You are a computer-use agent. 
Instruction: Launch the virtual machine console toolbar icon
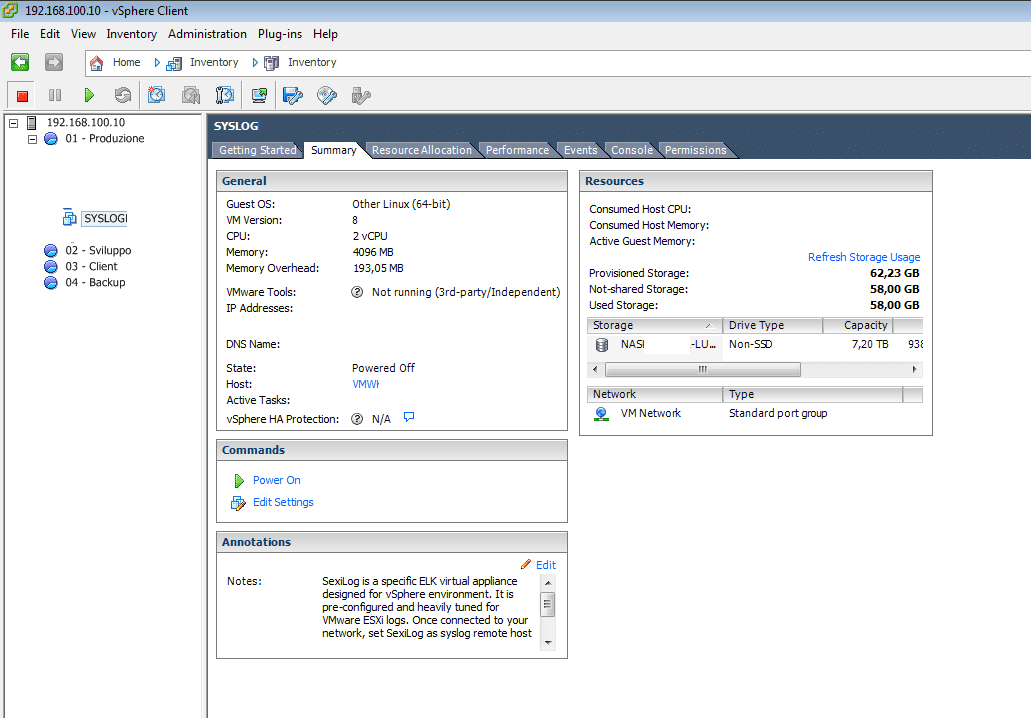[x=260, y=96]
